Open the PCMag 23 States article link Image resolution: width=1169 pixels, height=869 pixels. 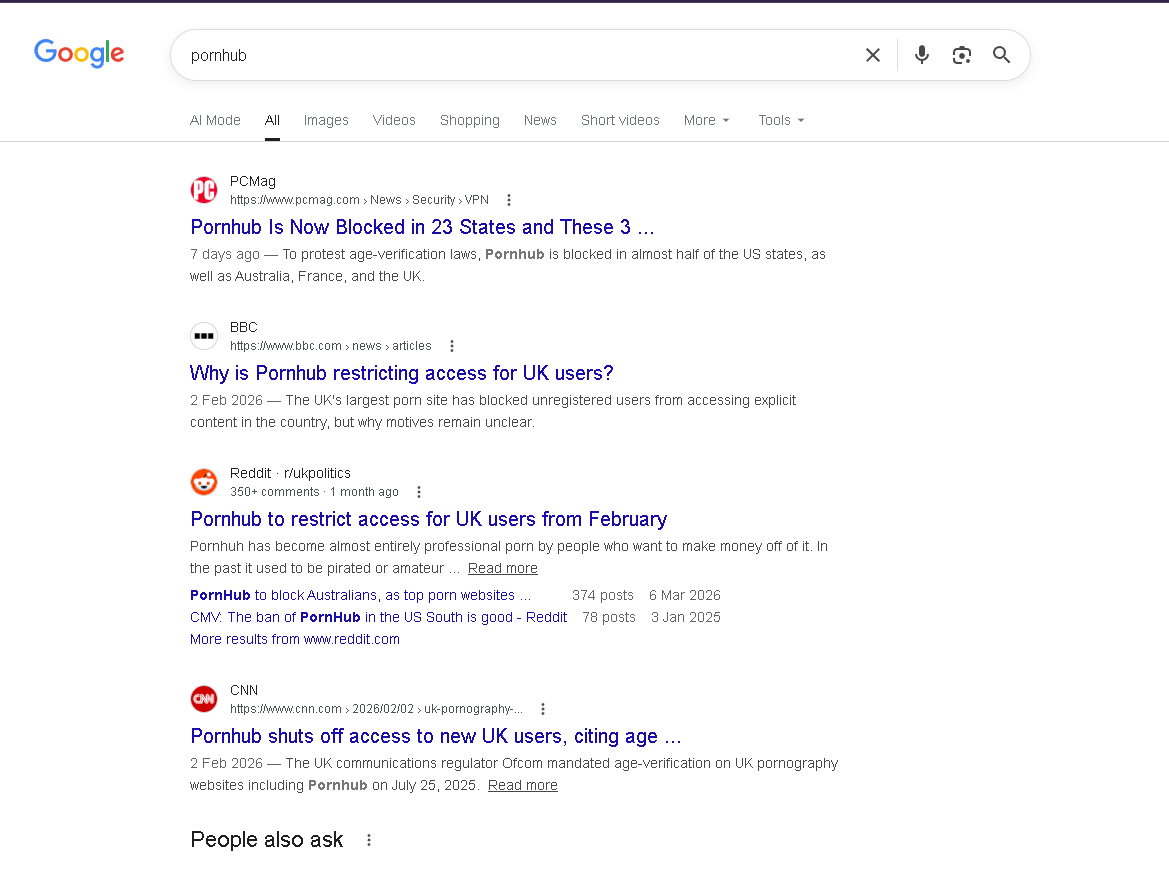(x=422, y=227)
